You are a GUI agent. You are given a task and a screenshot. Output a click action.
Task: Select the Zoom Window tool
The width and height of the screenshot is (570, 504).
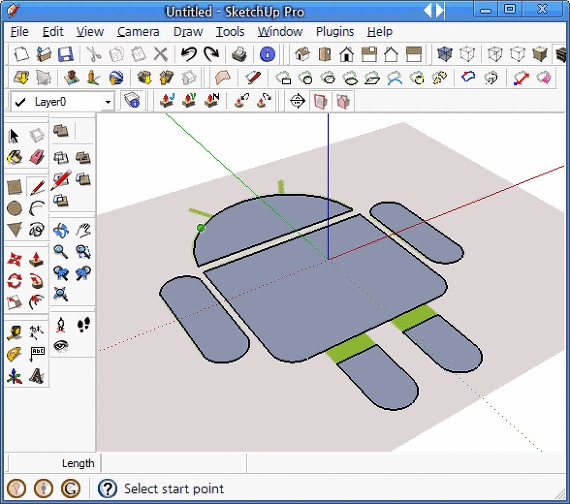83,252
